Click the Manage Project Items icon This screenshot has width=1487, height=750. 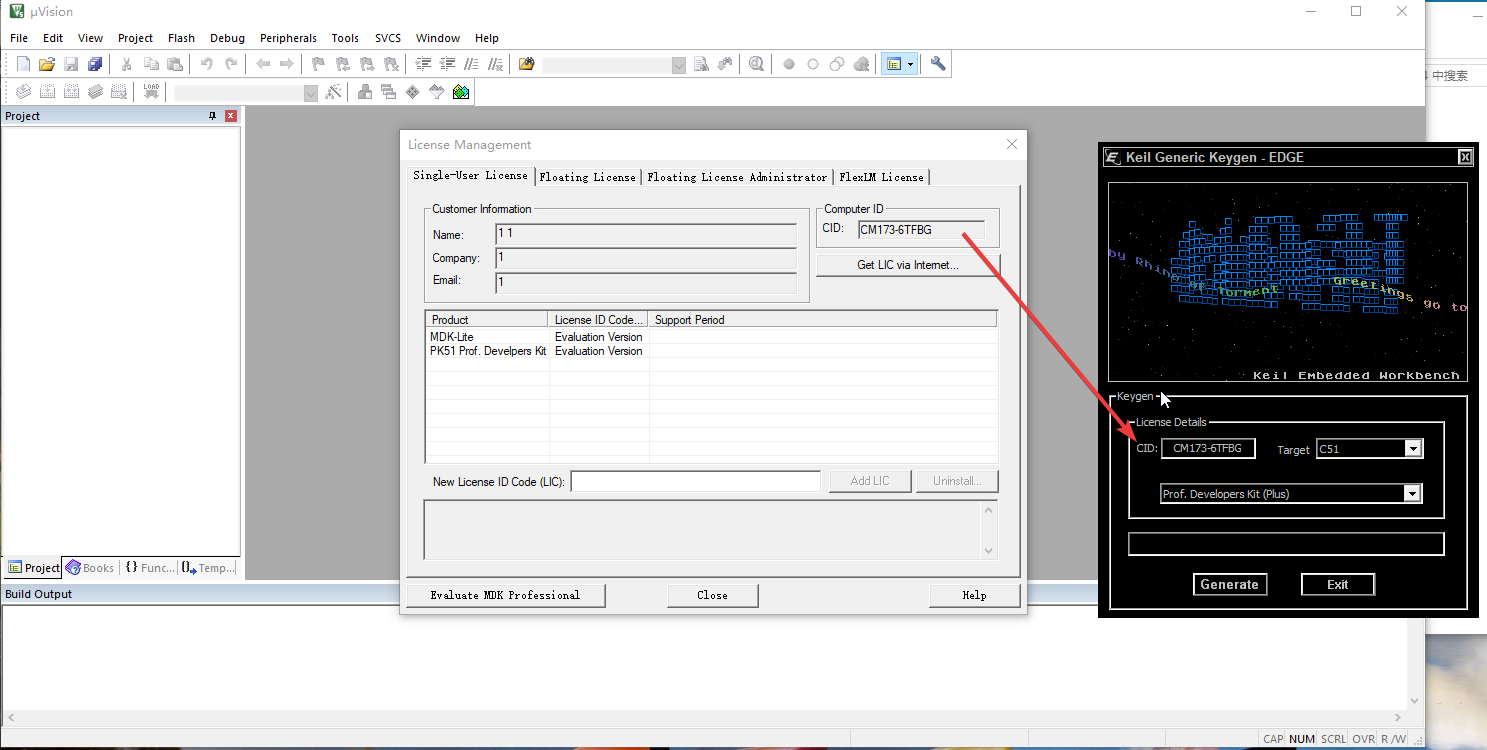point(365,92)
